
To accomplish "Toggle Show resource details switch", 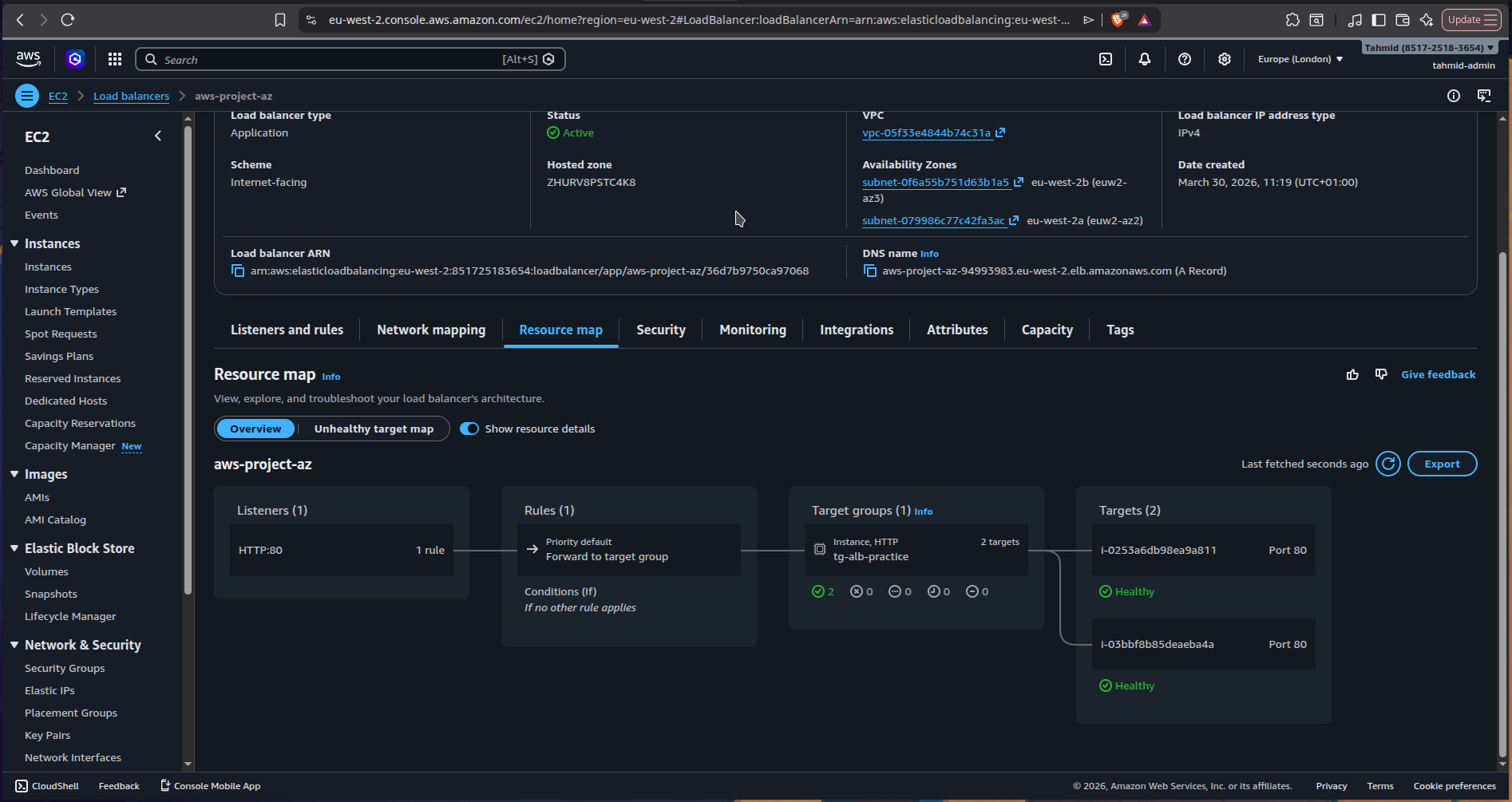I will pos(469,429).
